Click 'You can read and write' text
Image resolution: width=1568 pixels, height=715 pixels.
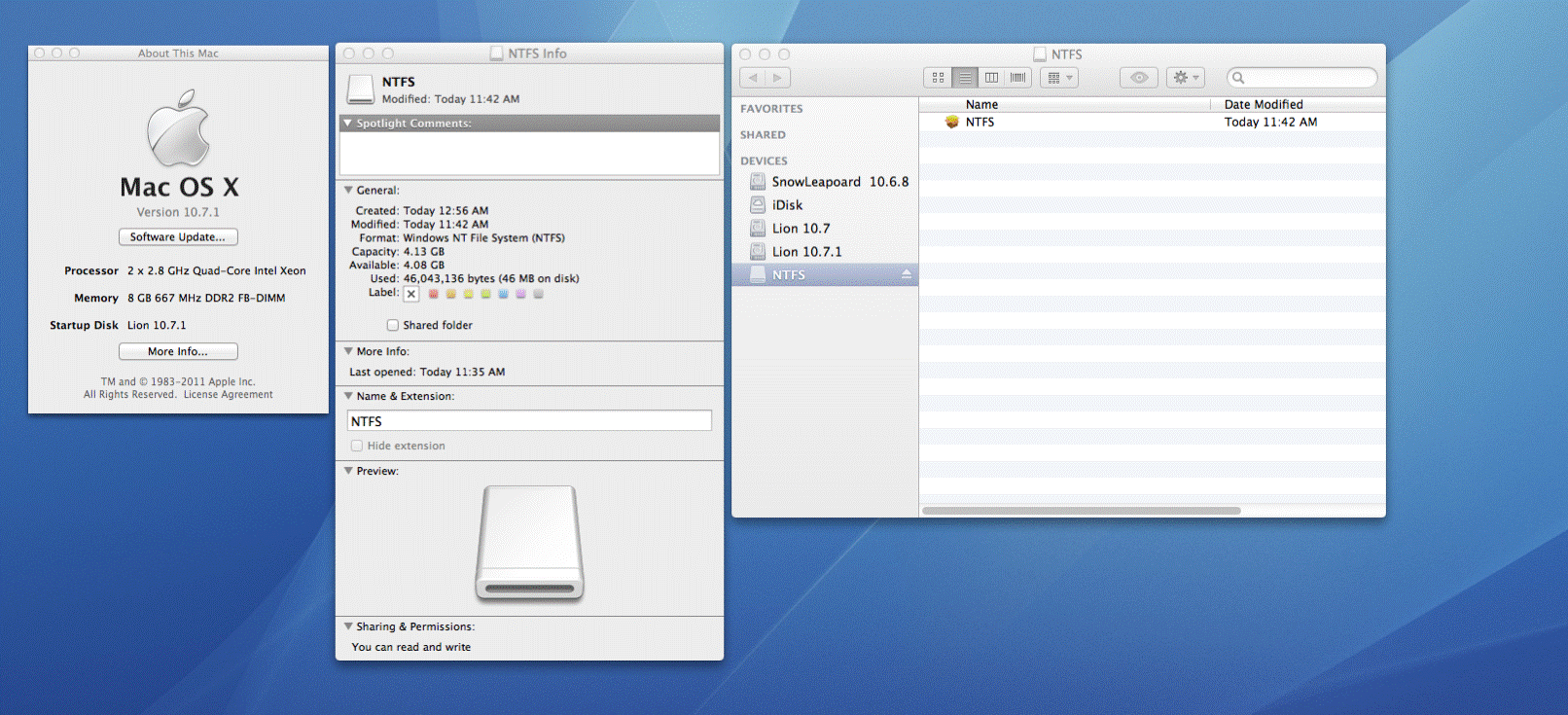[x=411, y=648]
